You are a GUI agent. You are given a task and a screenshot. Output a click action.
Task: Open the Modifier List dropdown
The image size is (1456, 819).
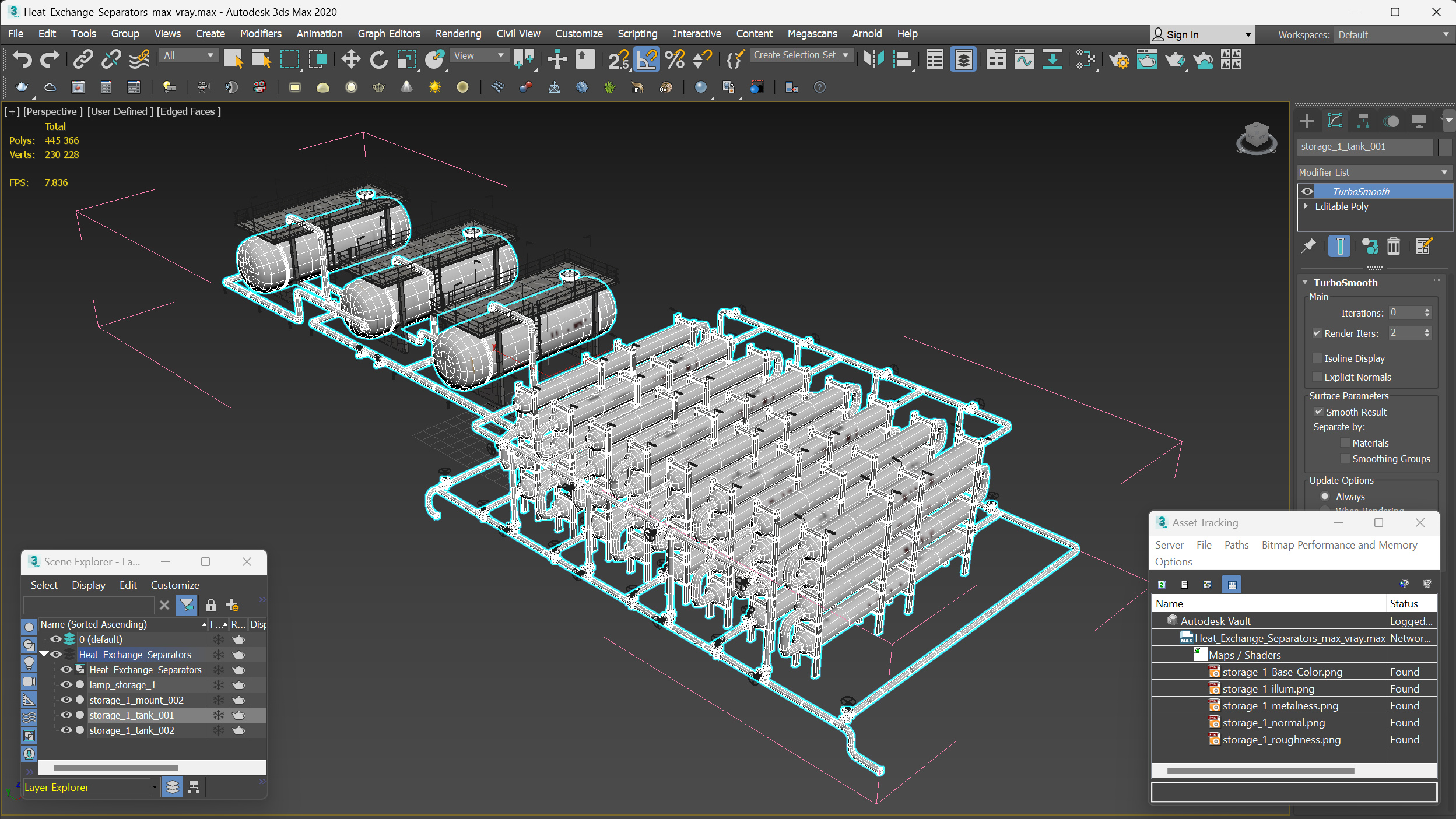point(1374,172)
